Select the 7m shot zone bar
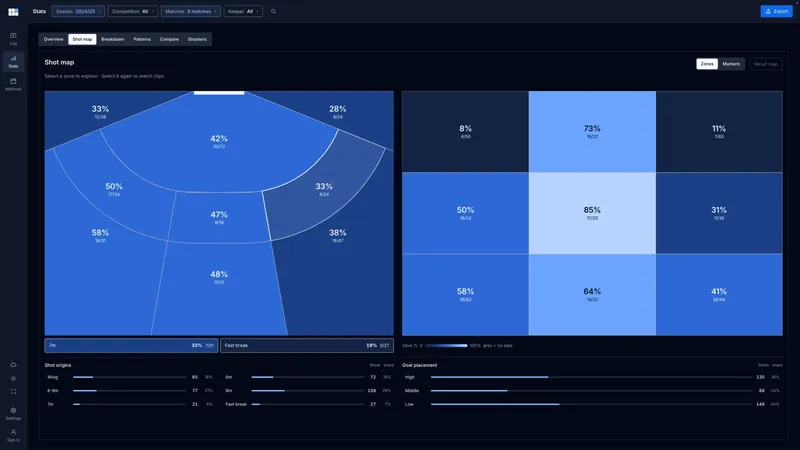This screenshot has width=800, height=450. tap(131, 345)
